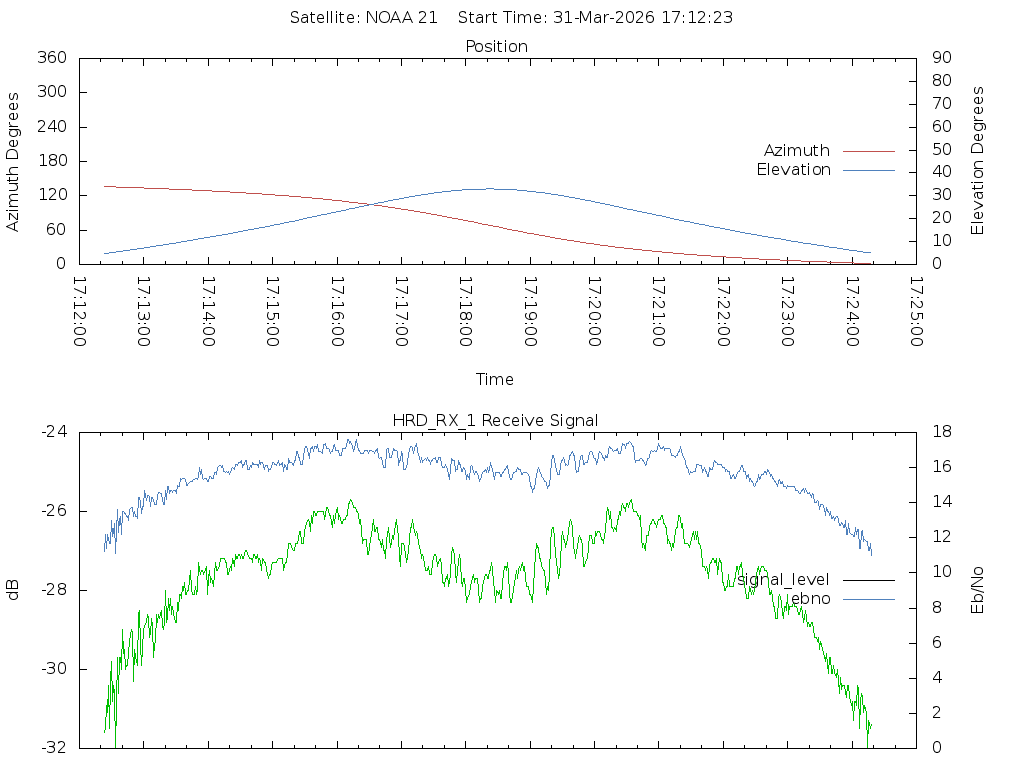Click the 17:18:00 time tick label

coord(465,312)
